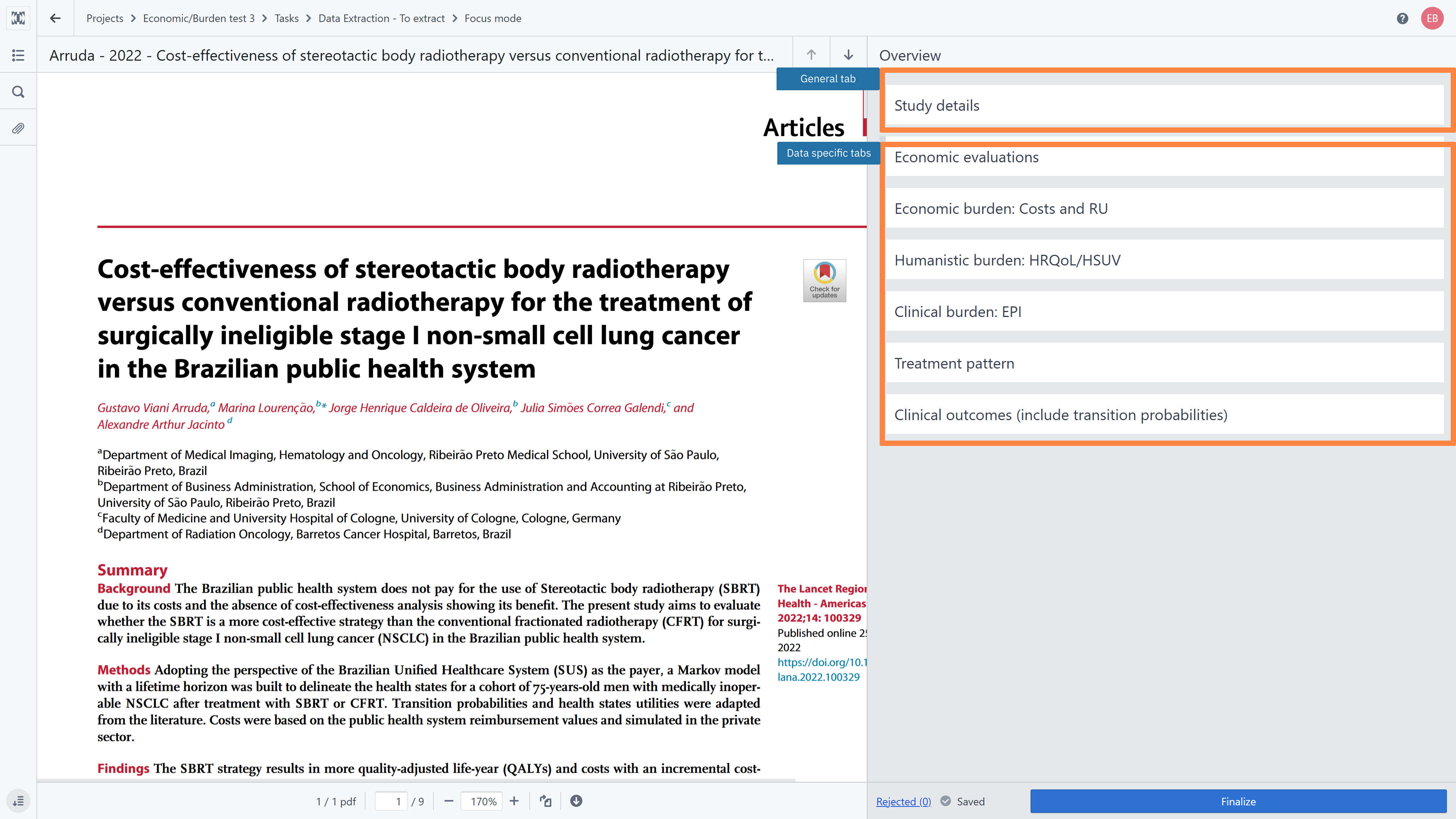Open the Clinical outcomes section
The height and width of the screenshot is (819, 1456).
tap(1164, 414)
